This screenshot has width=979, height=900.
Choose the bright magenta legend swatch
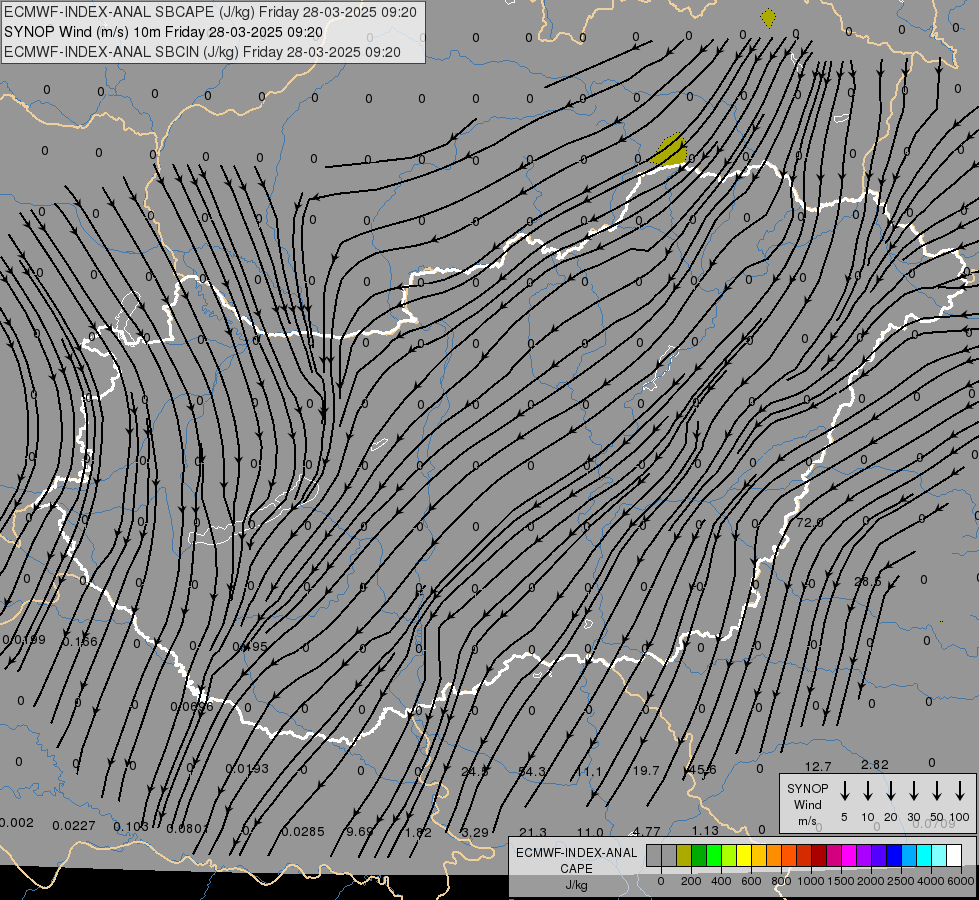[x=849, y=856]
